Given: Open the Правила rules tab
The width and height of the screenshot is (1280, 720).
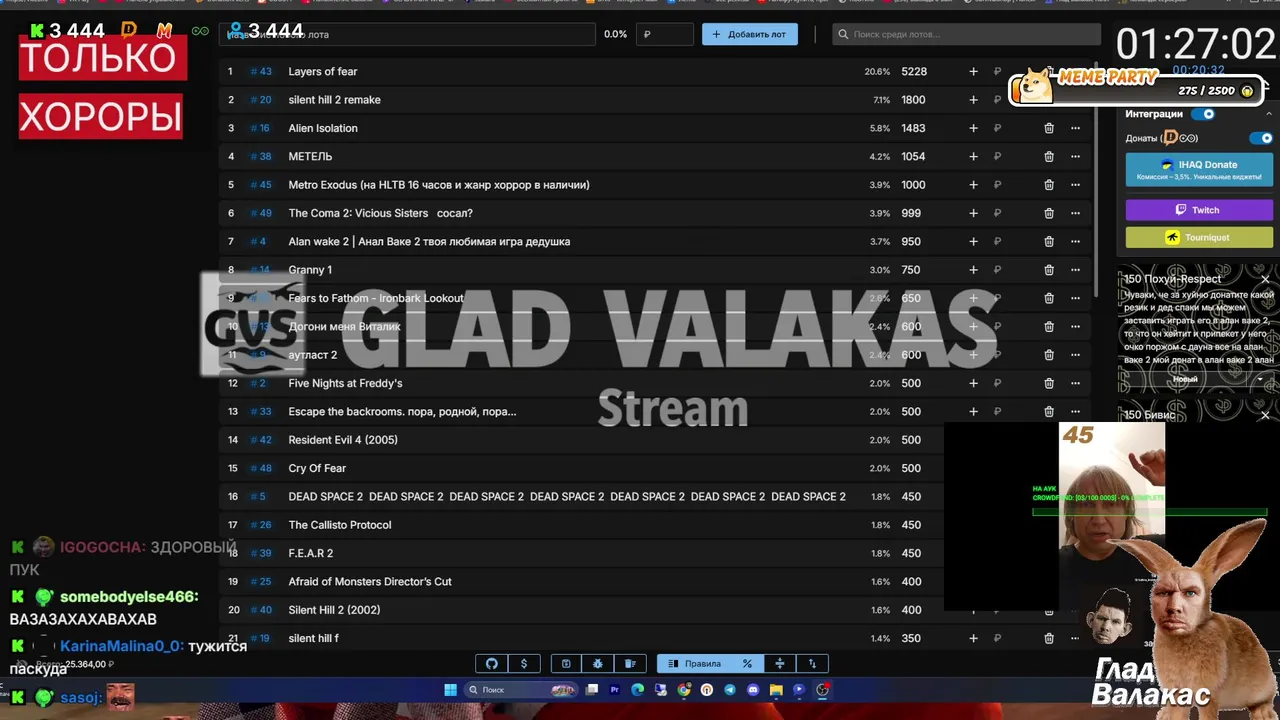Looking at the screenshot, I should point(694,664).
